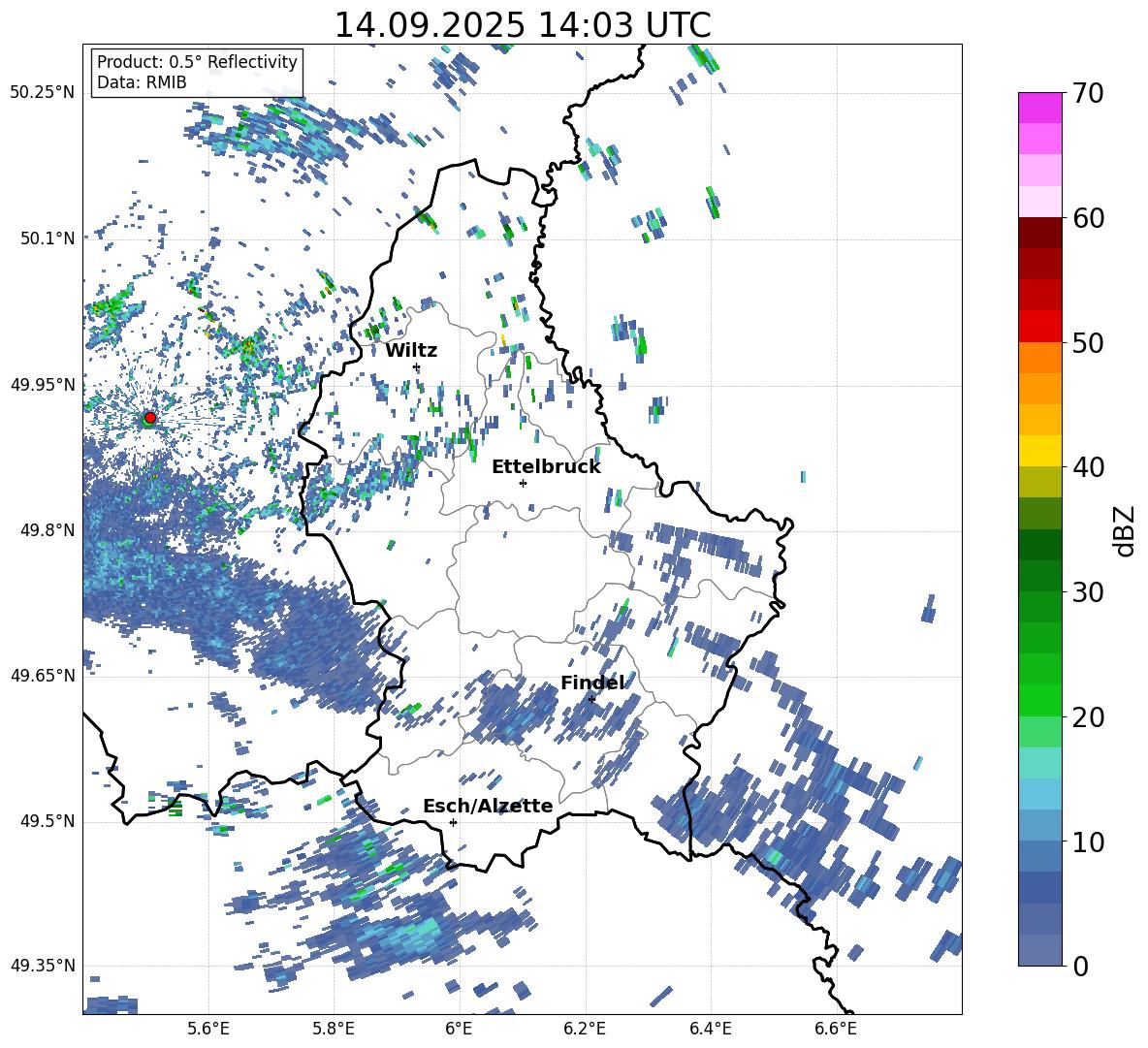Select the Wiltz city label
The height and width of the screenshot is (1048, 1148).
coord(411,350)
